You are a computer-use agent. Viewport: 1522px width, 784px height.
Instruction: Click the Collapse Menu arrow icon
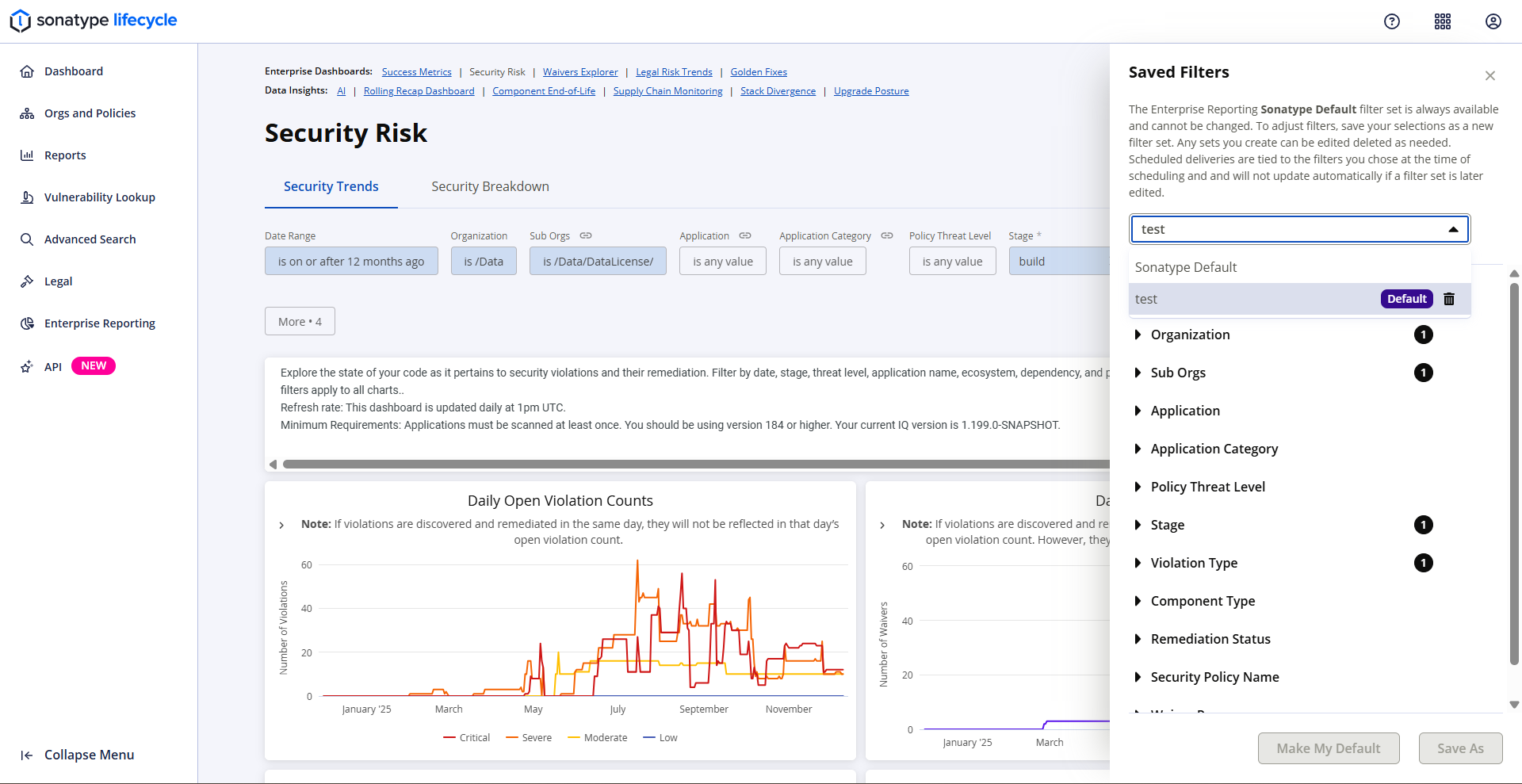click(27, 755)
